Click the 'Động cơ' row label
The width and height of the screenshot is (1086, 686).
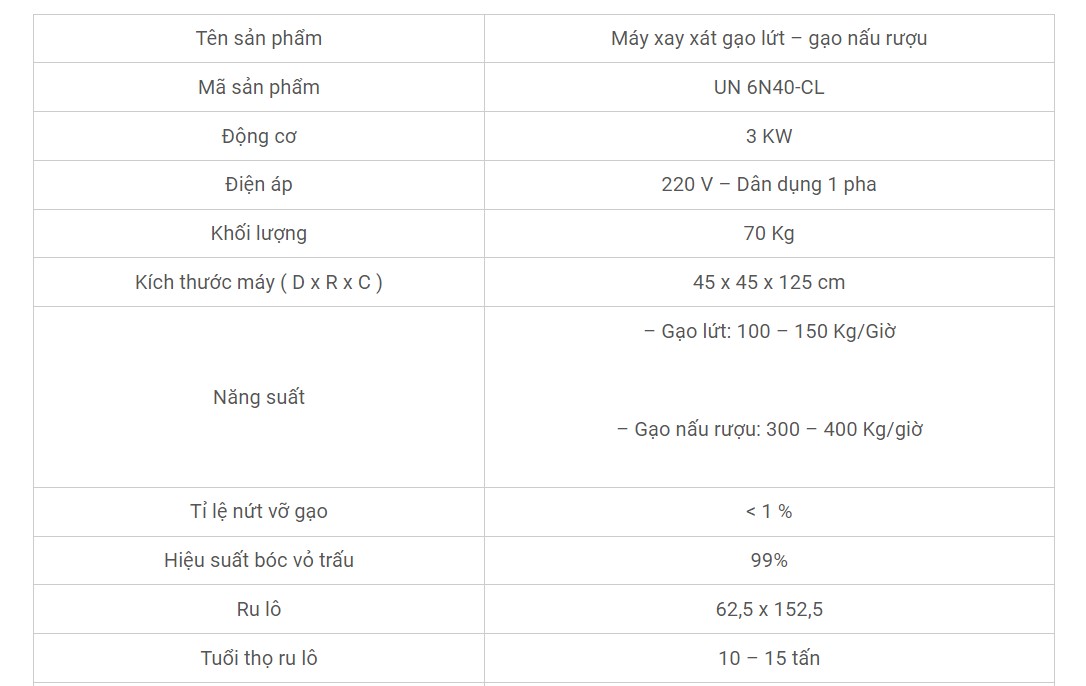[x=259, y=136]
